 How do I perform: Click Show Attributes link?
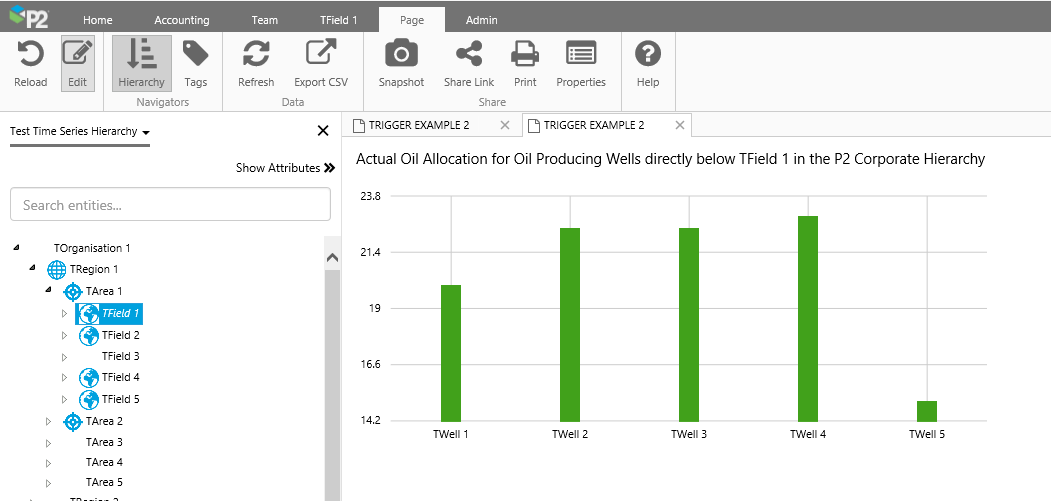click(x=284, y=168)
